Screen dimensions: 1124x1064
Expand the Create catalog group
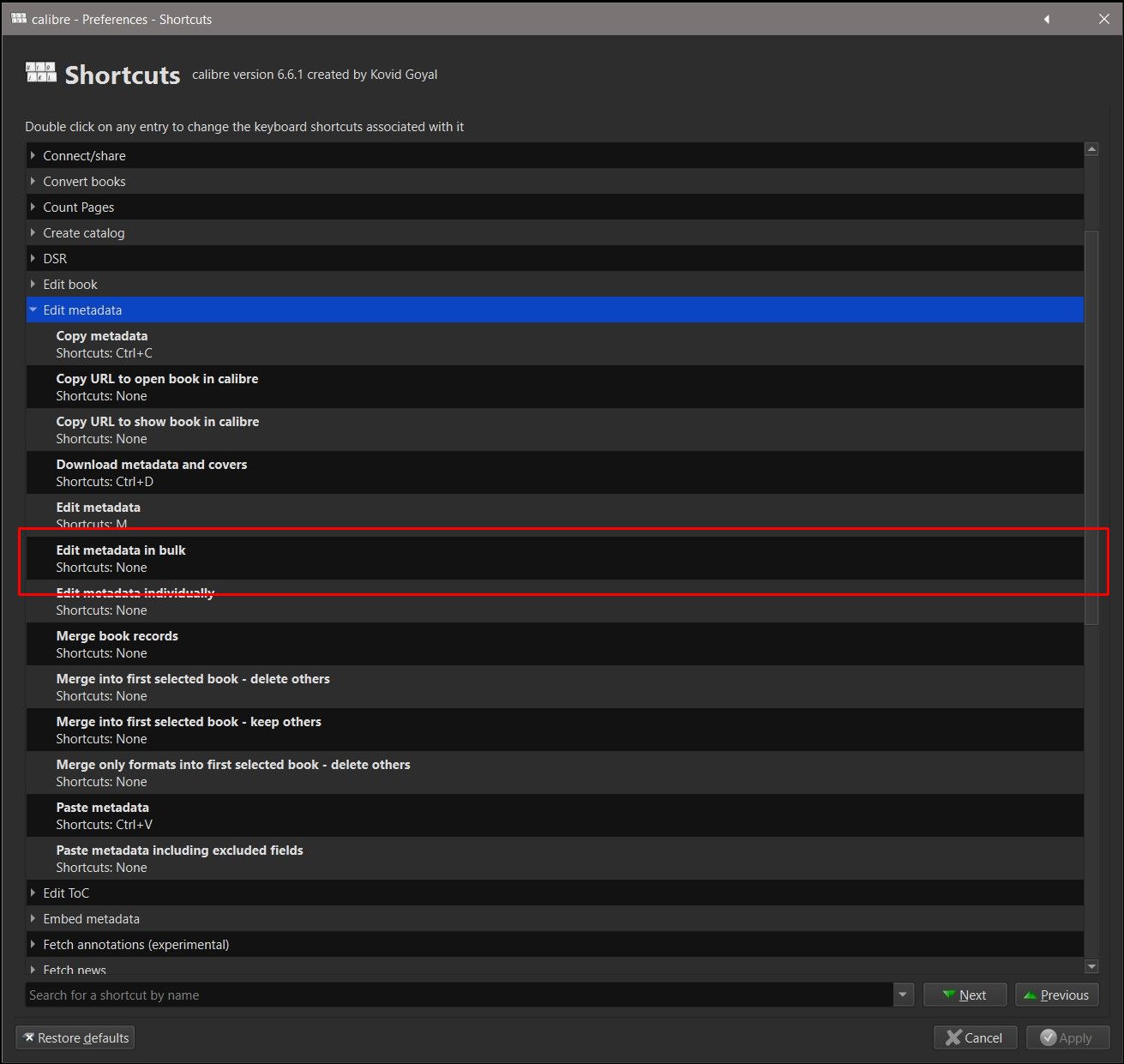coord(33,232)
